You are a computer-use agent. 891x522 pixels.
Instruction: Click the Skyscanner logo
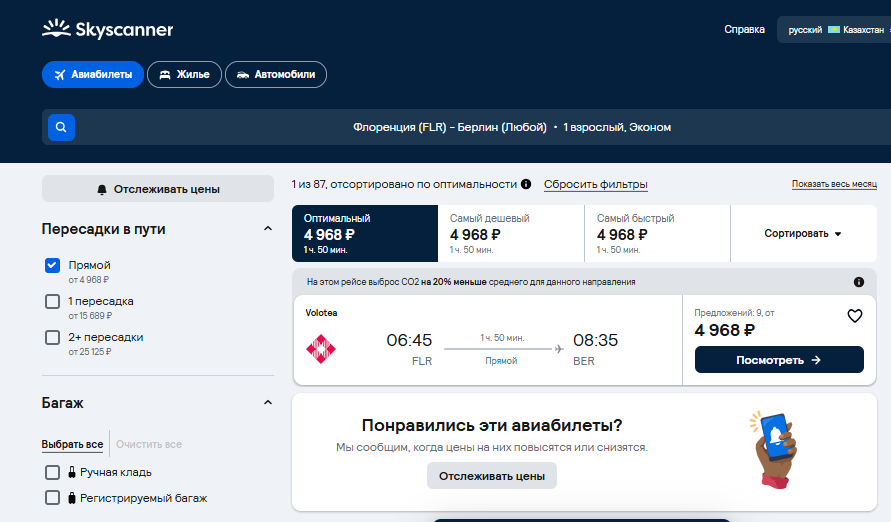point(107,29)
